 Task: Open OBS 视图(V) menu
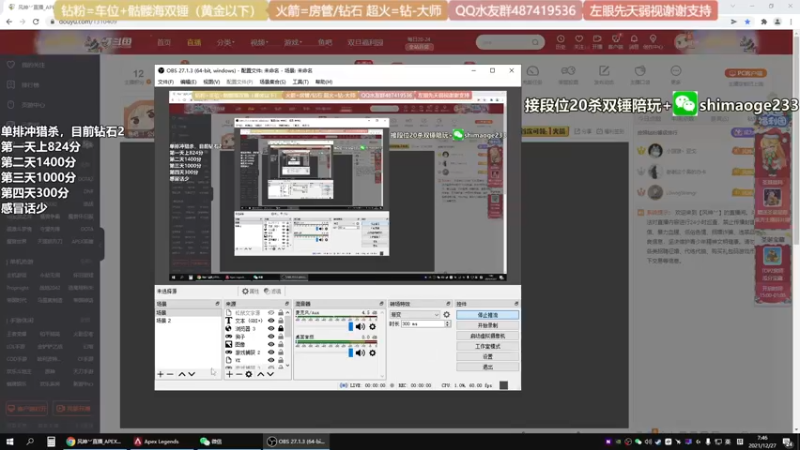tap(211, 82)
